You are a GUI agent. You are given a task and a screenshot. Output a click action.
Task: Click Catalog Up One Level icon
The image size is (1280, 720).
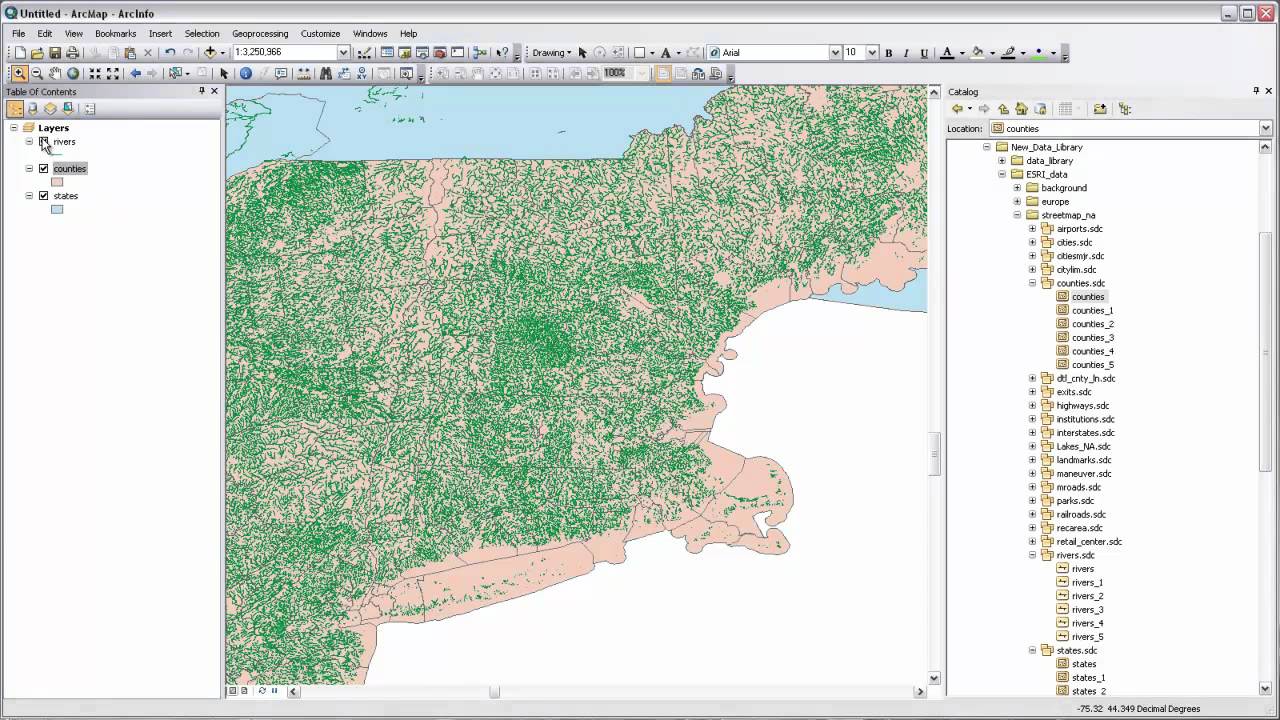1003,109
